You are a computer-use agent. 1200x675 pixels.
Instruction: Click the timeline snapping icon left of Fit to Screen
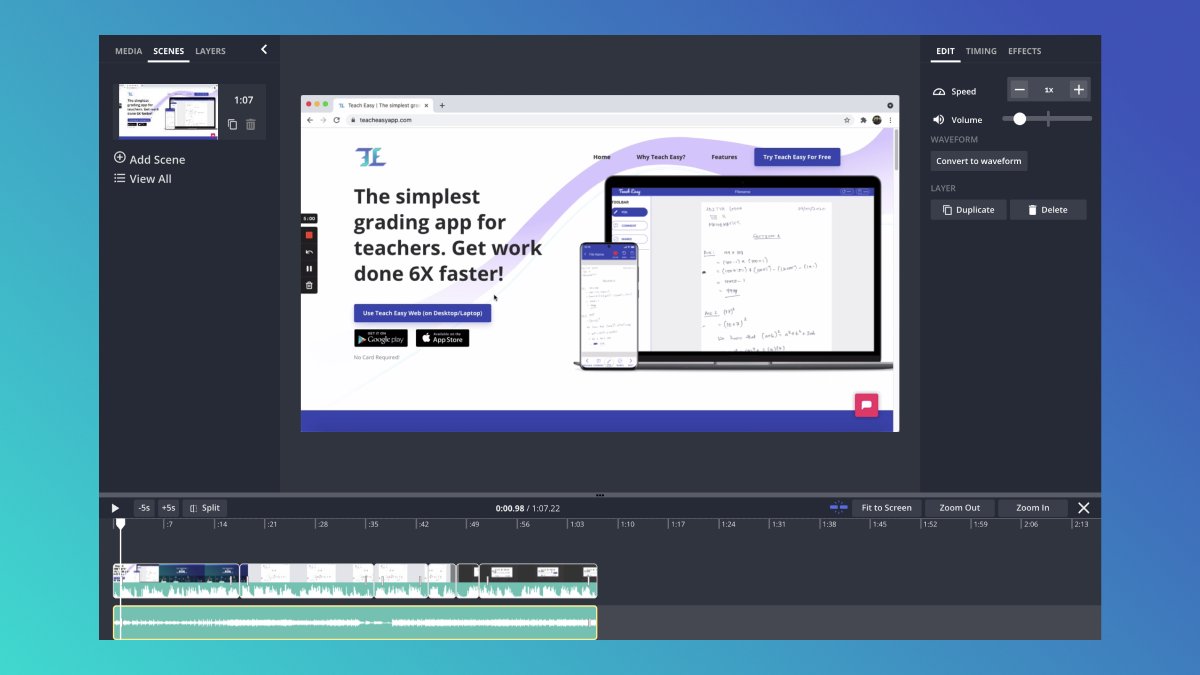[838, 507]
